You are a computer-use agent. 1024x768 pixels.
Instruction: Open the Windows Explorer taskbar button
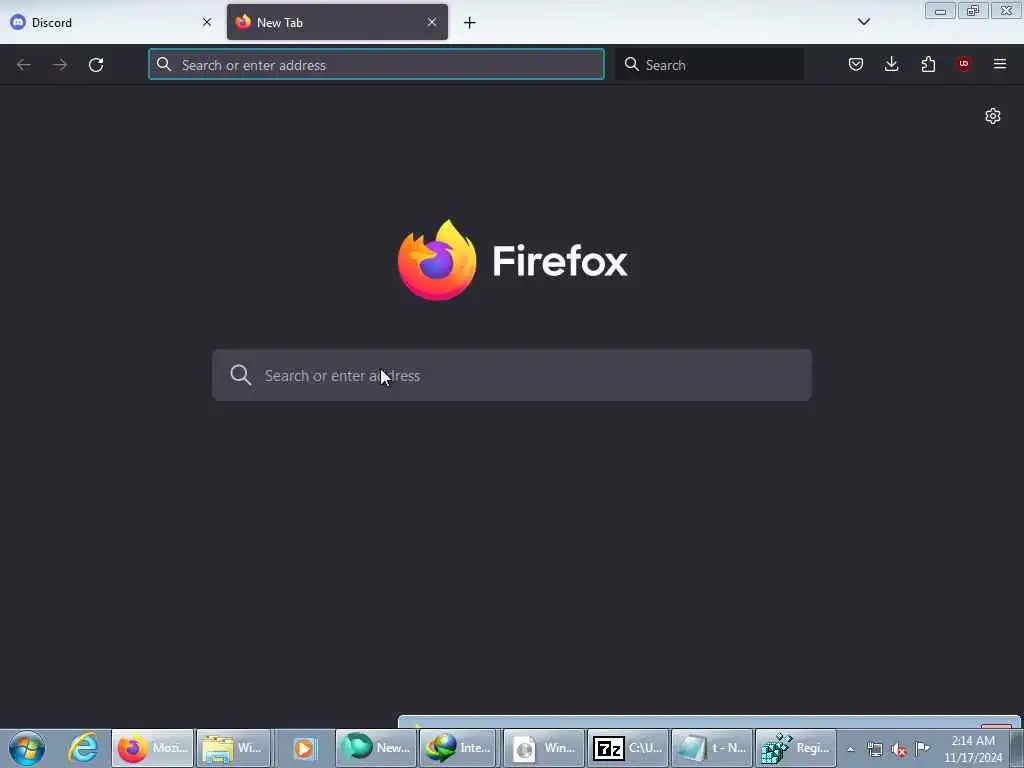(233, 748)
